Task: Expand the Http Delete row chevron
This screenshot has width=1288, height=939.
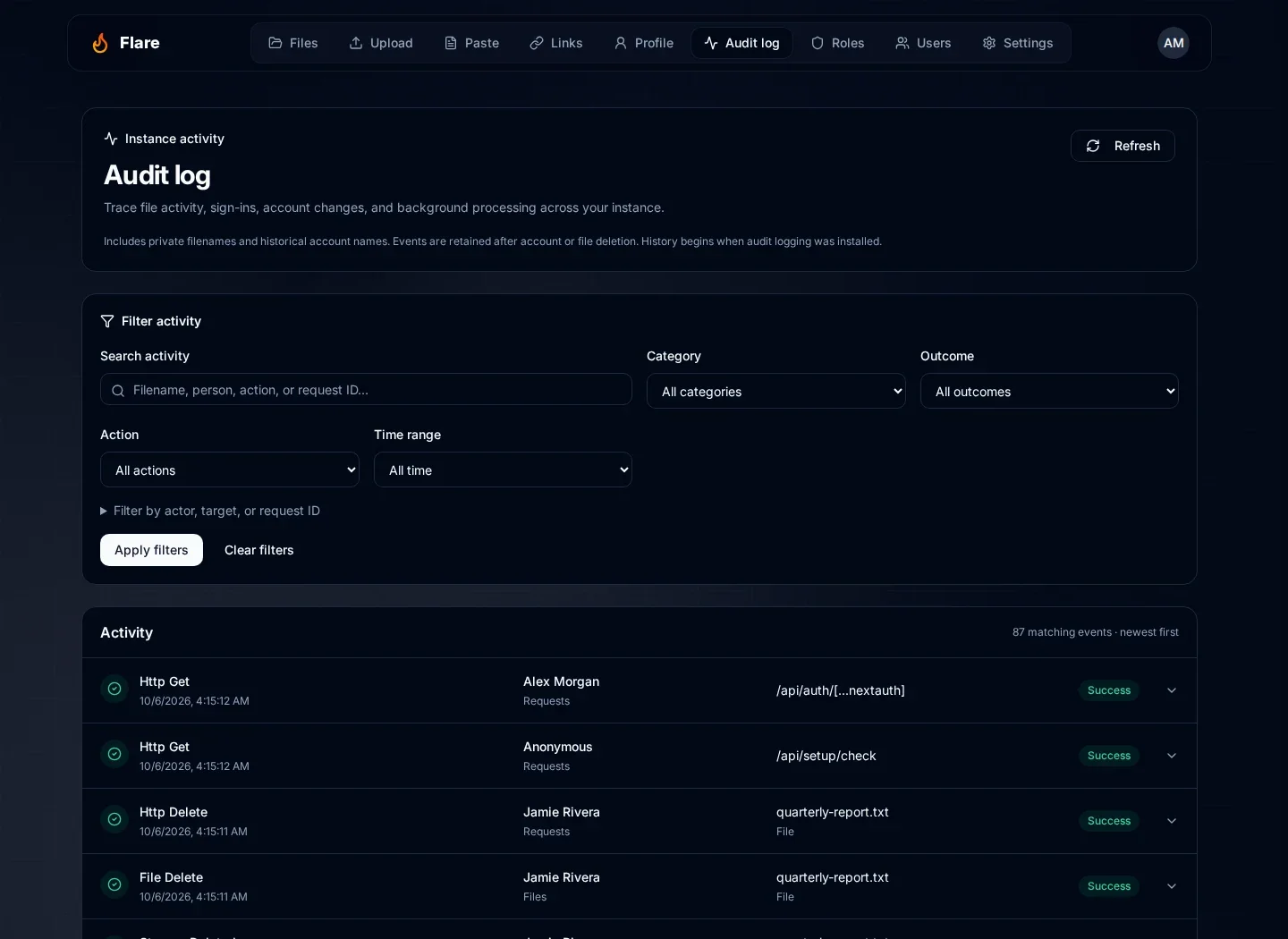Action: [x=1172, y=821]
